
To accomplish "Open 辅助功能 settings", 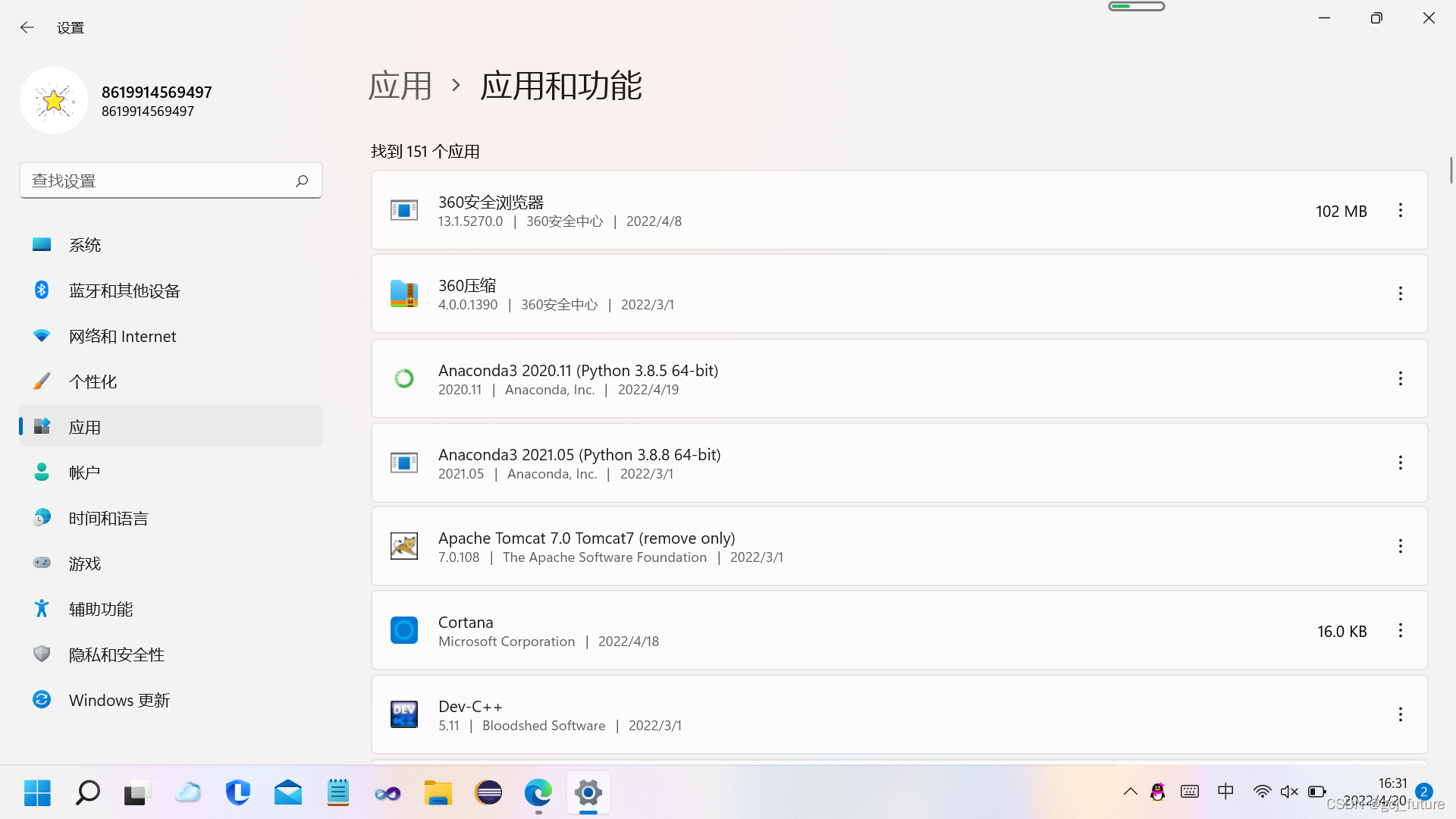I will tap(171, 609).
